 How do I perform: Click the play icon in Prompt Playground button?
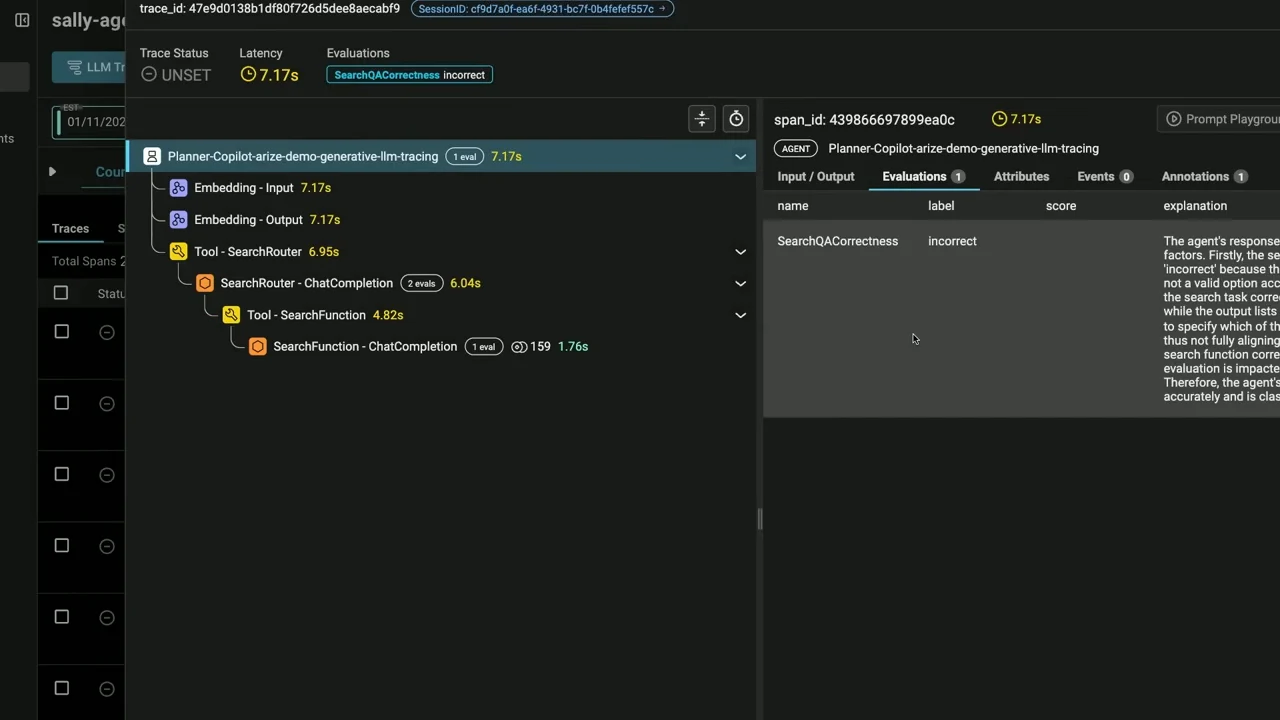pyautogui.click(x=1174, y=119)
